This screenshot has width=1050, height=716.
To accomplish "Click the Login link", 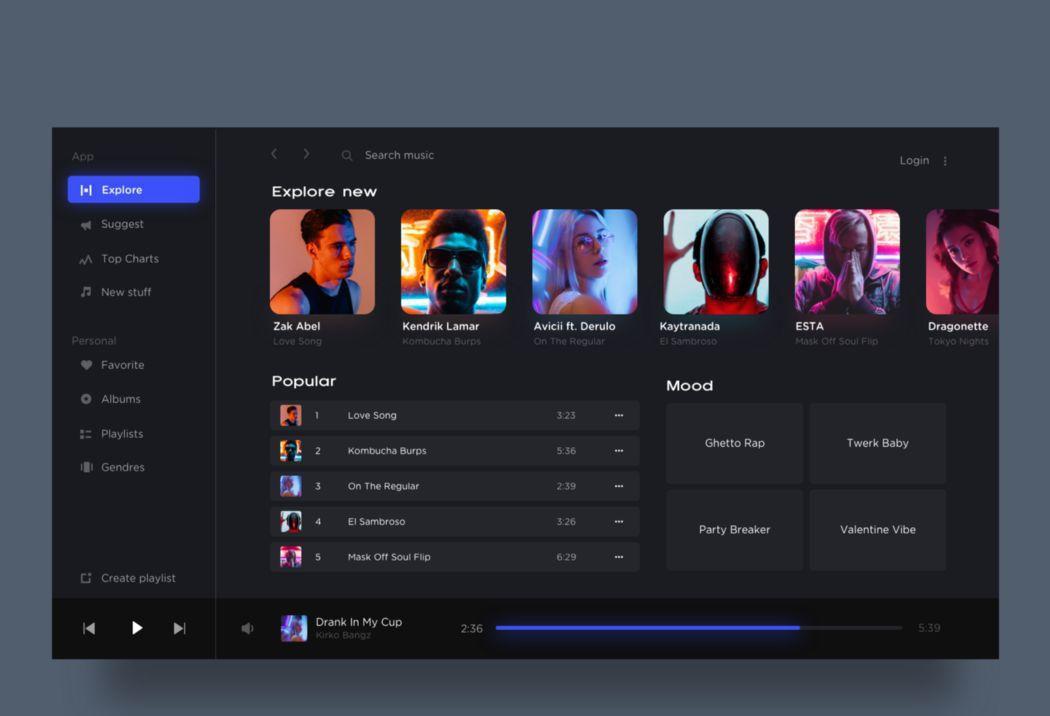I will [x=914, y=161].
